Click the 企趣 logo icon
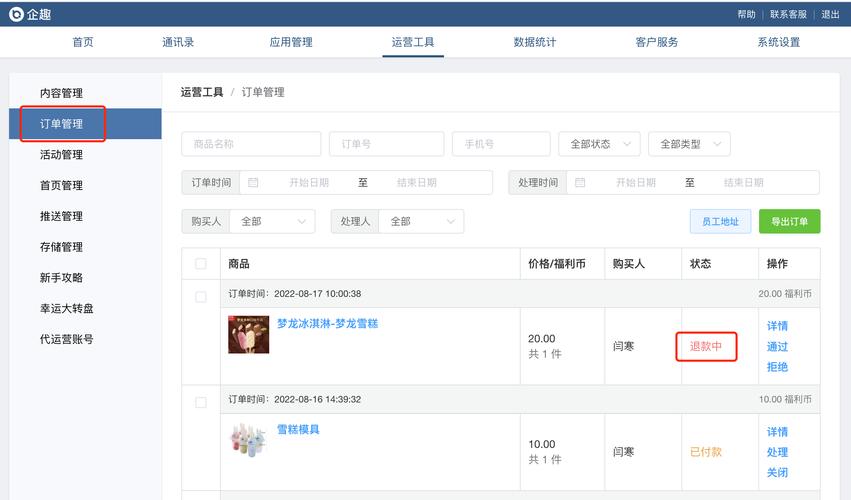Viewport: 851px width, 500px height. tap(16, 14)
